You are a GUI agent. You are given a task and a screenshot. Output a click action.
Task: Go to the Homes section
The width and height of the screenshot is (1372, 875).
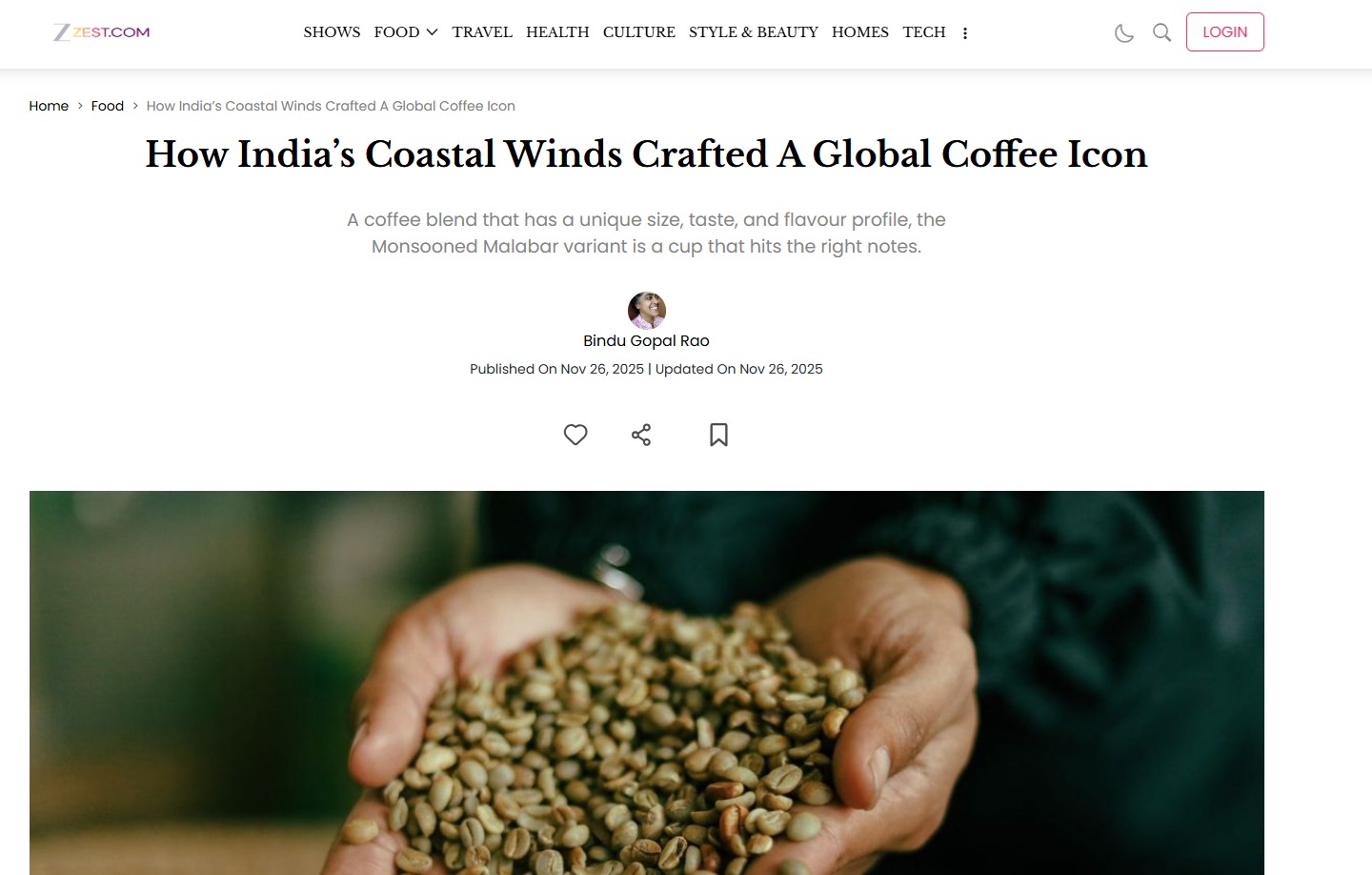(860, 32)
